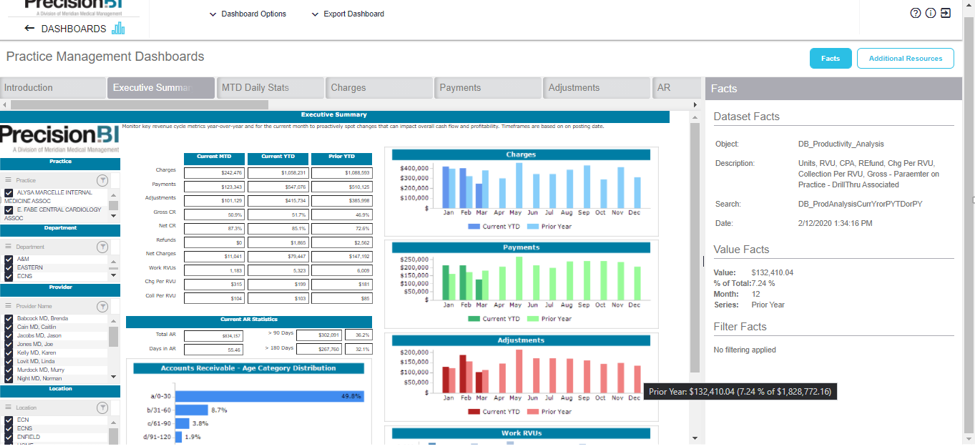
Task: Open the Payments tab
Action: (488, 88)
